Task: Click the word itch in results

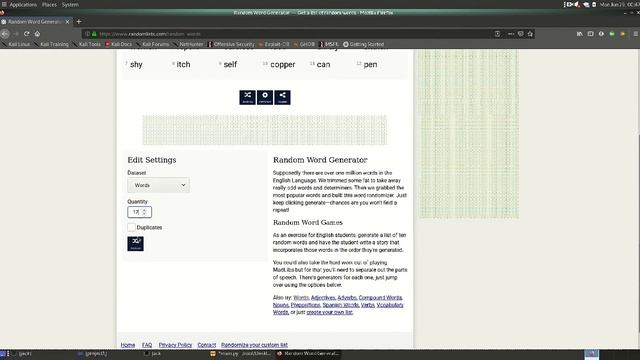Action: 183,64
